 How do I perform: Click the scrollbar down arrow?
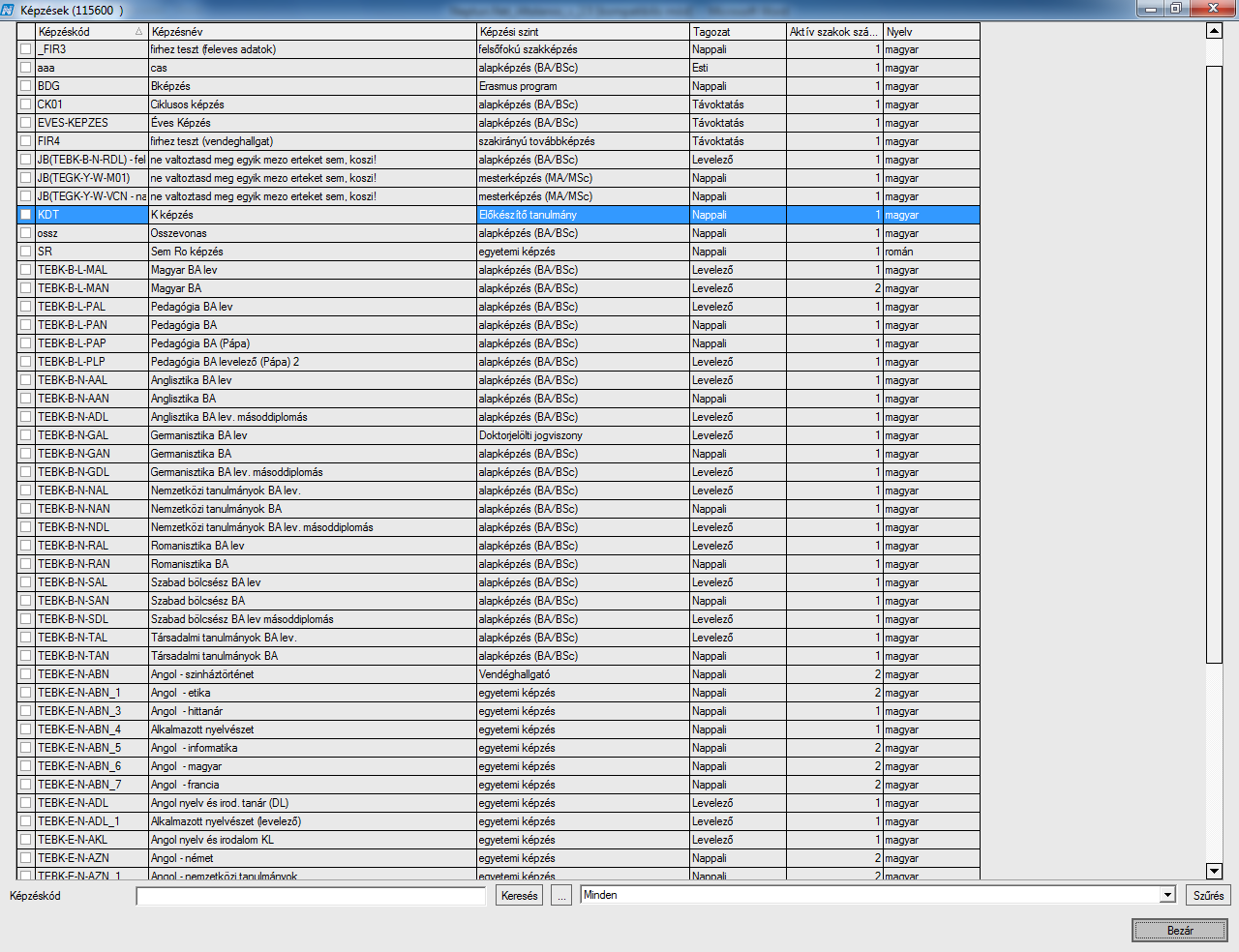pyautogui.click(x=1215, y=871)
